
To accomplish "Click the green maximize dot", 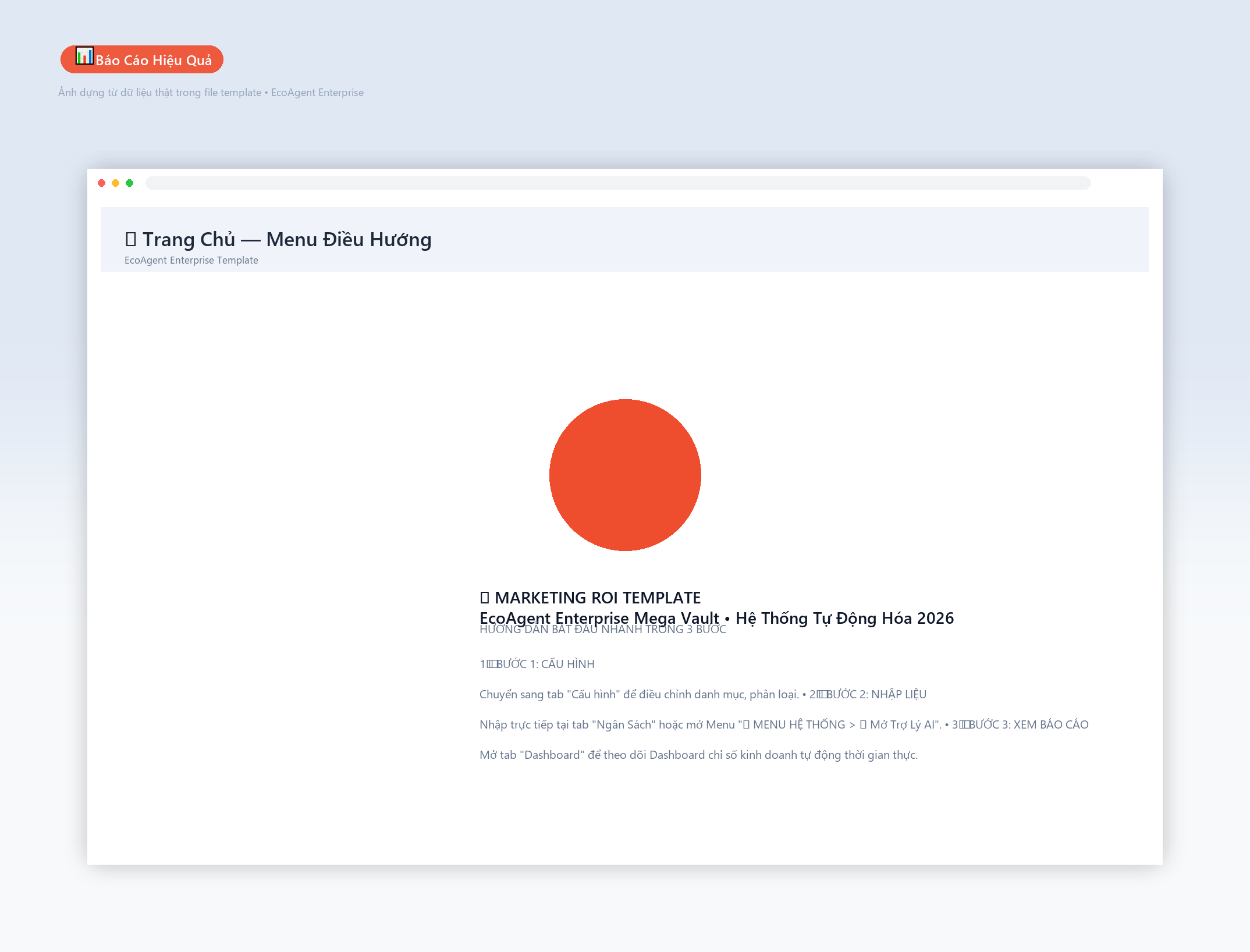I will coord(130,183).
